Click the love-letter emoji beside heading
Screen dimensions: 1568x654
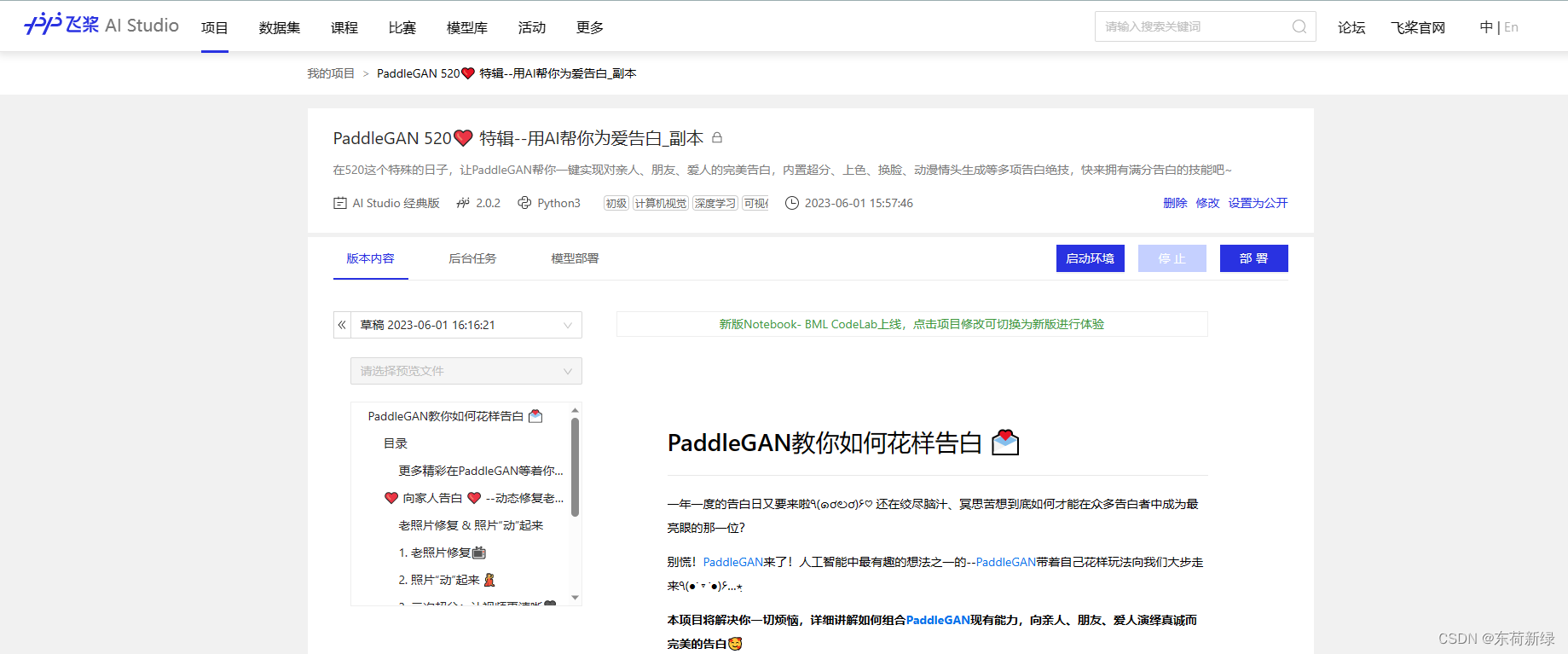pos(1005,443)
